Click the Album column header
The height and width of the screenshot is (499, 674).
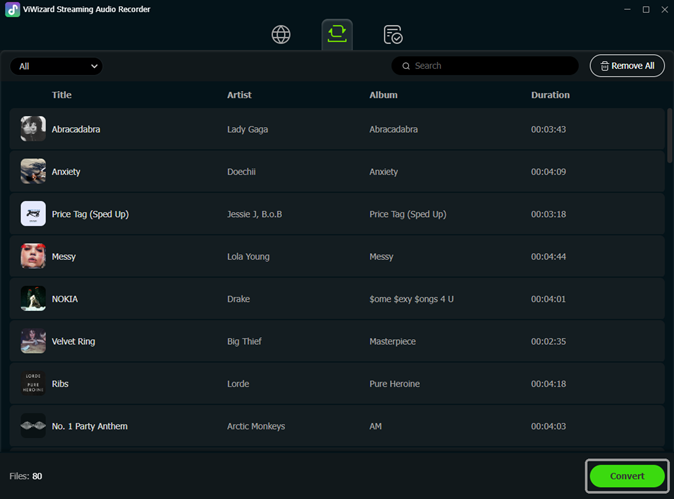pos(383,95)
